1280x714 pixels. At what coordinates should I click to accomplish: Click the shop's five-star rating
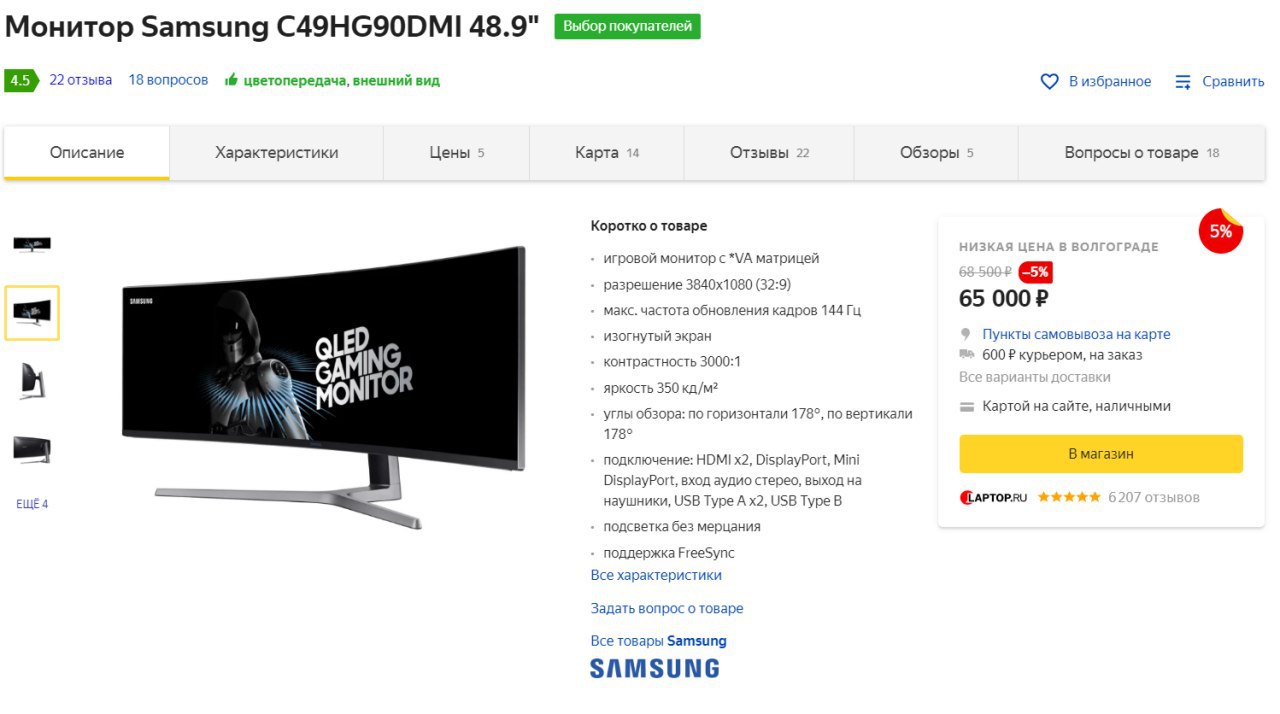click(1069, 497)
